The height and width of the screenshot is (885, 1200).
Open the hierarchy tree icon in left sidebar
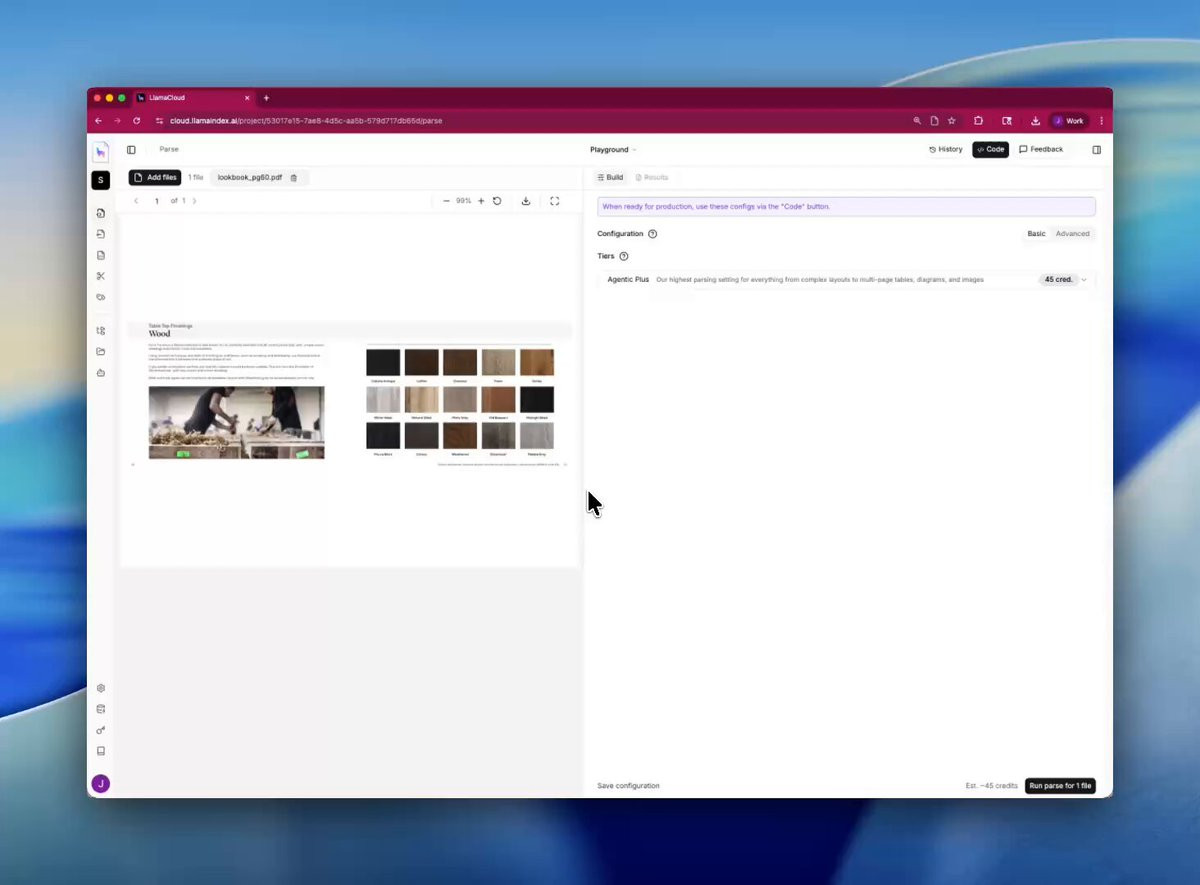coord(101,331)
